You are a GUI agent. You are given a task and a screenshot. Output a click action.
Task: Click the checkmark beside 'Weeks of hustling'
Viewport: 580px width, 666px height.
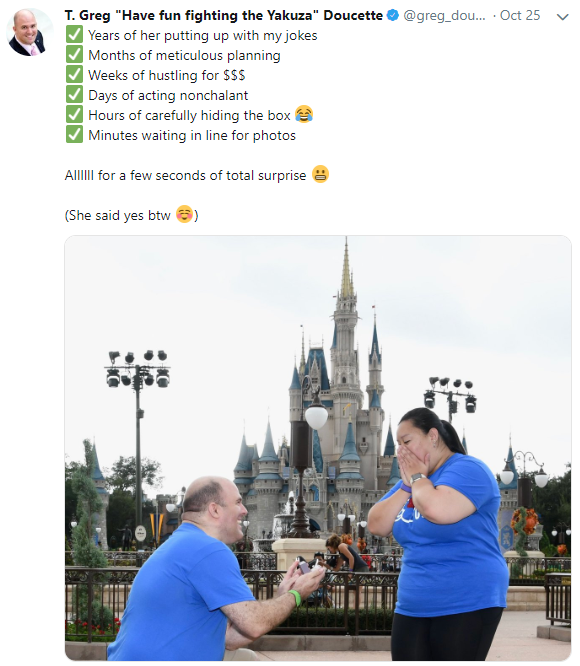click(x=74, y=74)
